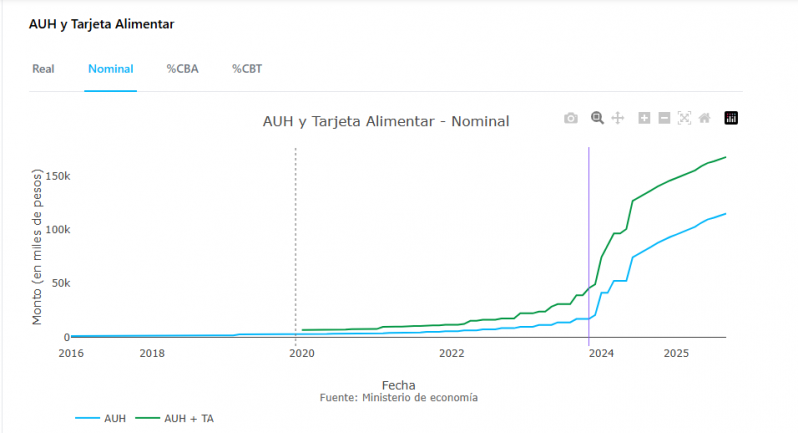Open the %CBA tab
Screen dimensions: 798x433
(183, 69)
